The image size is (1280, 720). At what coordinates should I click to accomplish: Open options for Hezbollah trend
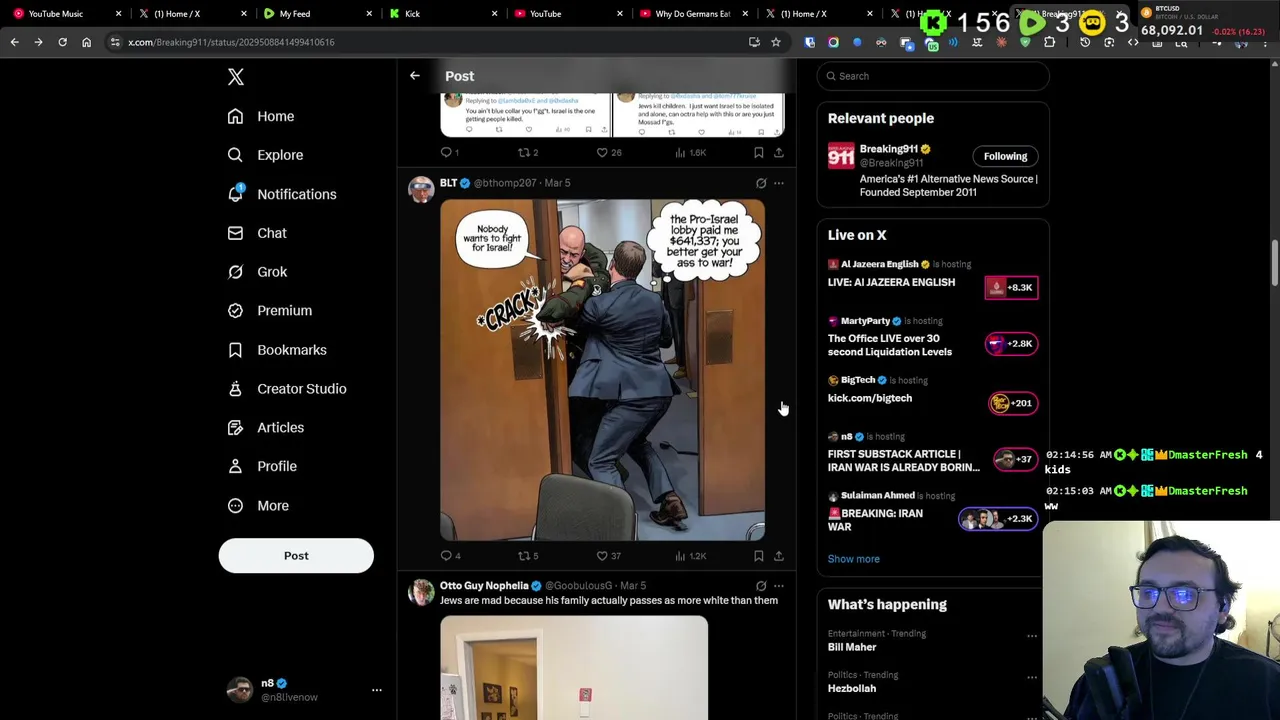[x=1032, y=677]
